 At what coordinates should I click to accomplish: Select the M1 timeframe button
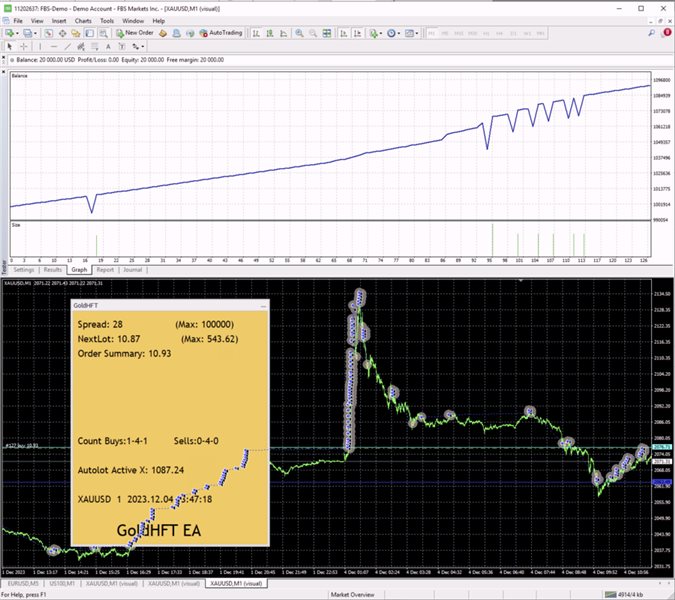432,33
